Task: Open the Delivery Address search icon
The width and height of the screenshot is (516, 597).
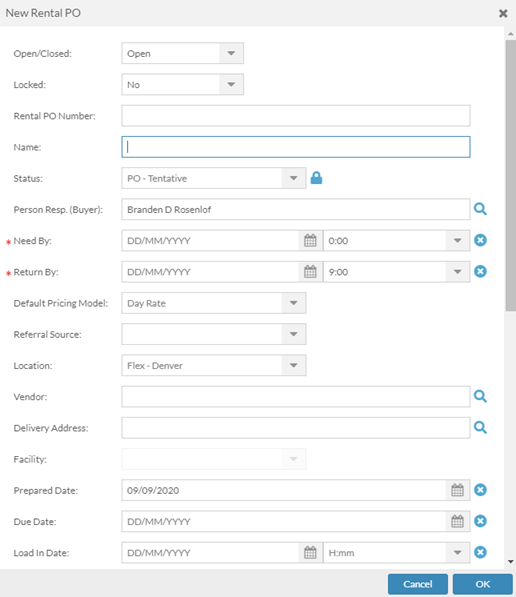Action: tap(480, 428)
